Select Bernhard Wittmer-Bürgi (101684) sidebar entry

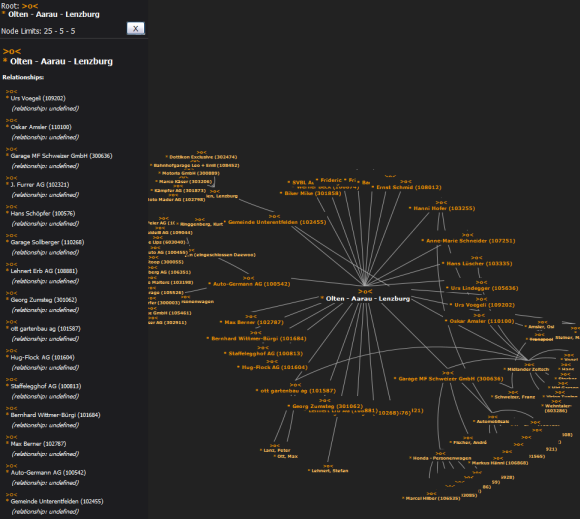[55, 415]
